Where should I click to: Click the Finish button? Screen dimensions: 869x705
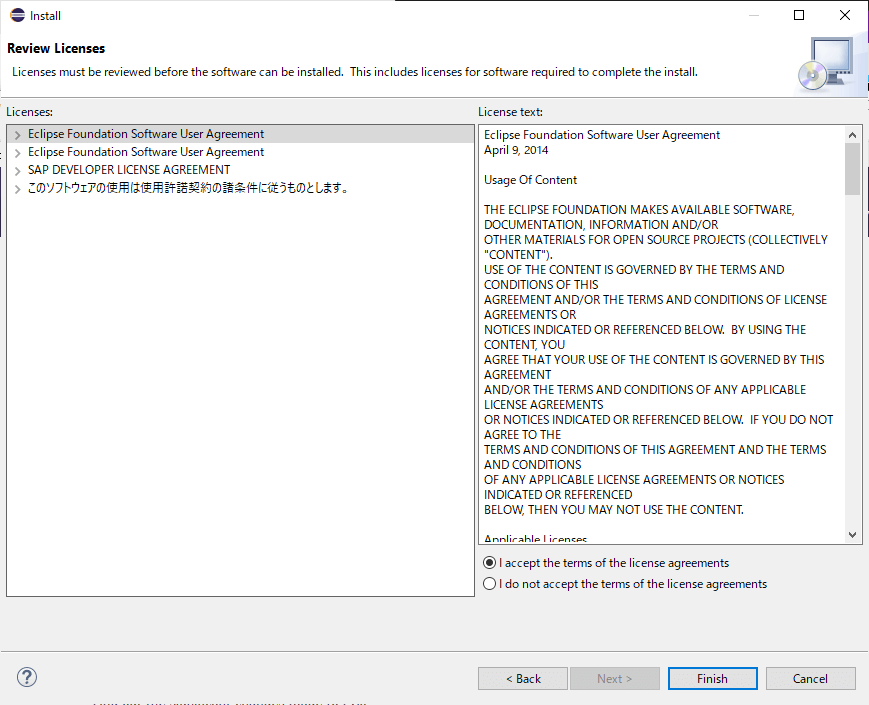712,678
